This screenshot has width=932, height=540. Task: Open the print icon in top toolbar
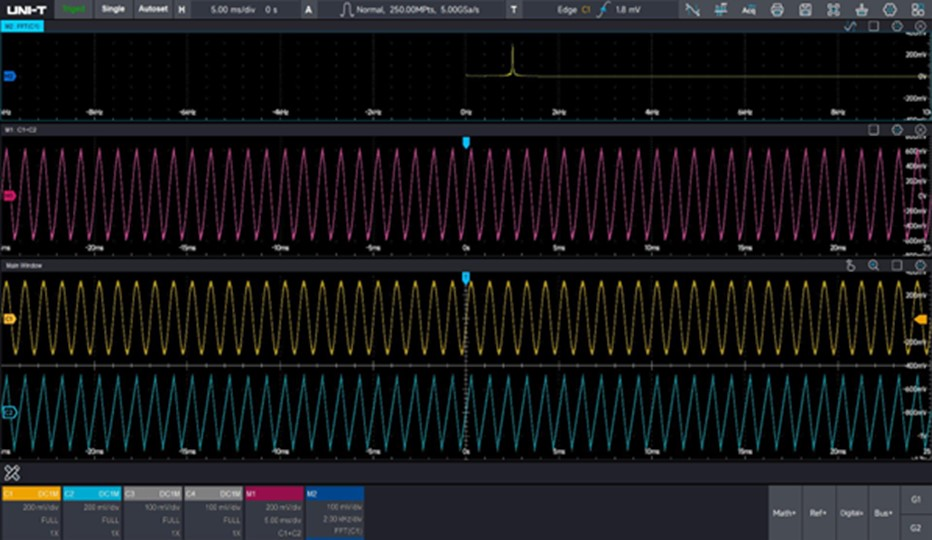pyautogui.click(x=777, y=10)
